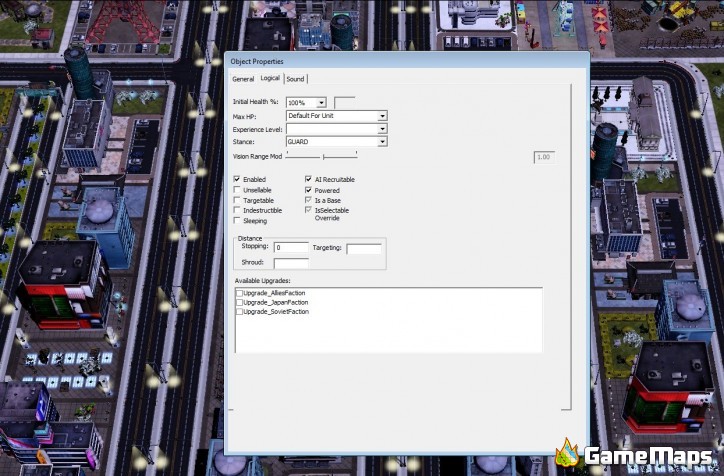Select the Logical tab
The width and height of the screenshot is (724, 476).
click(x=270, y=78)
